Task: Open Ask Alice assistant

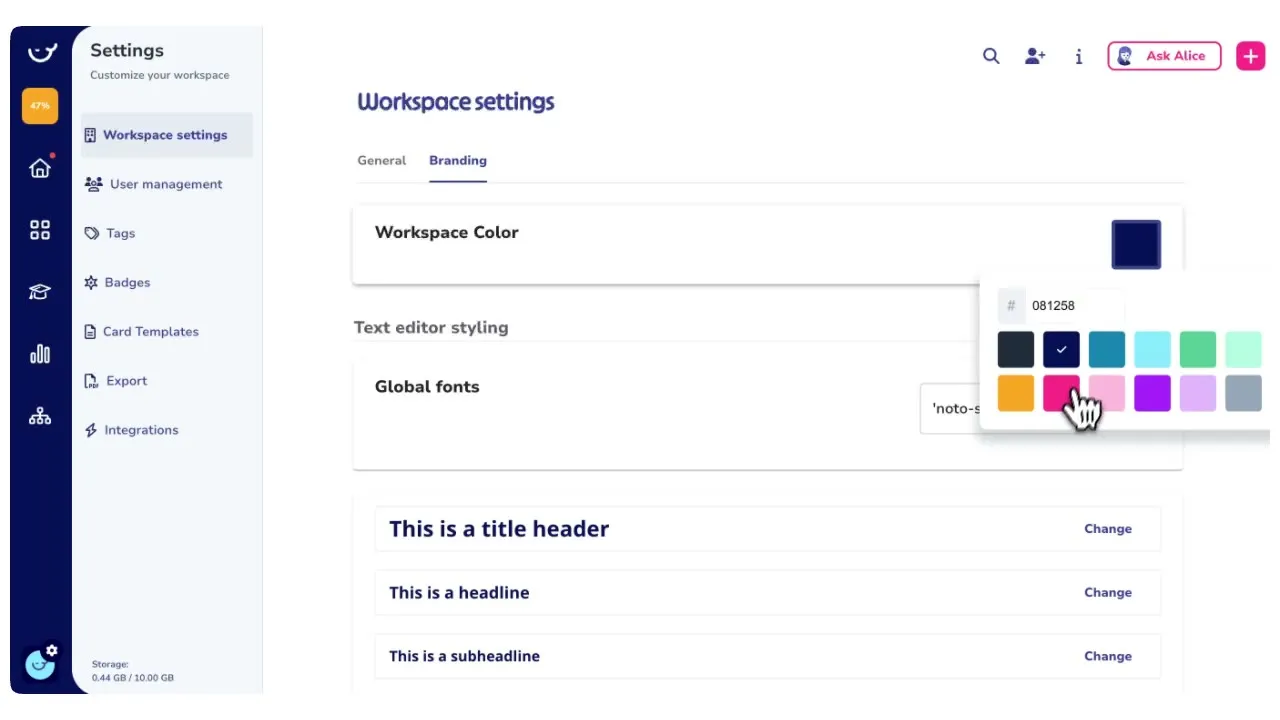Action: coord(1164,56)
